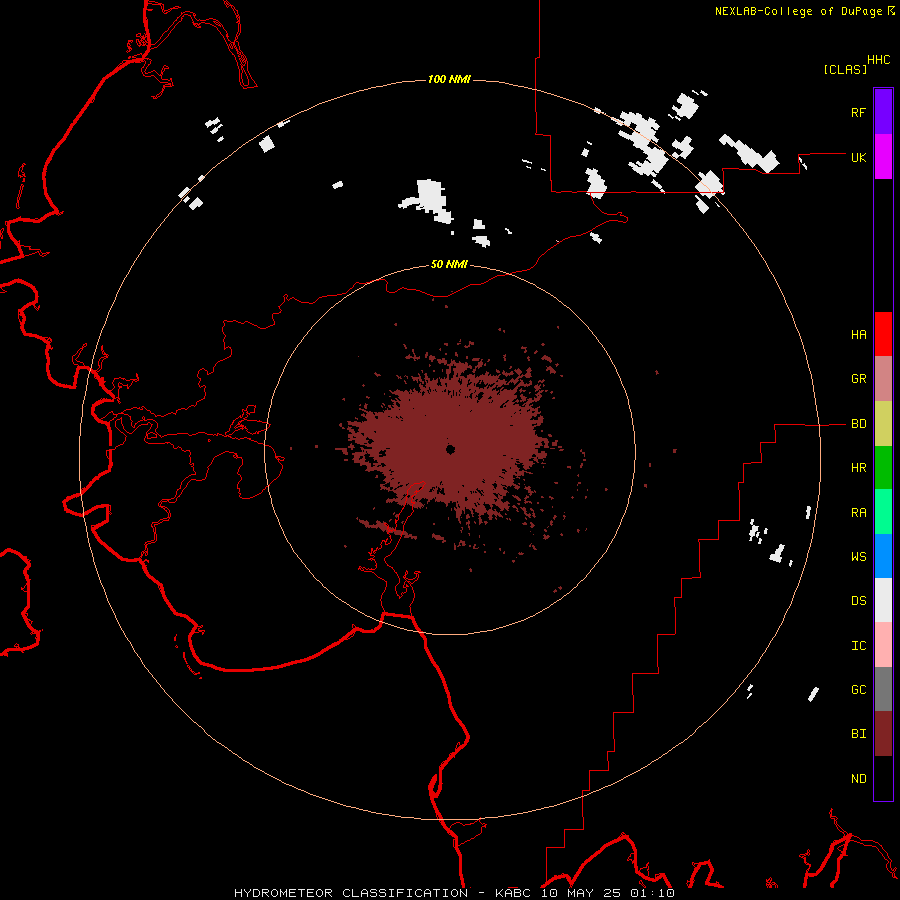This screenshot has height=900, width=900.
Task: Click the black radar site center dot
Action: pos(451,449)
